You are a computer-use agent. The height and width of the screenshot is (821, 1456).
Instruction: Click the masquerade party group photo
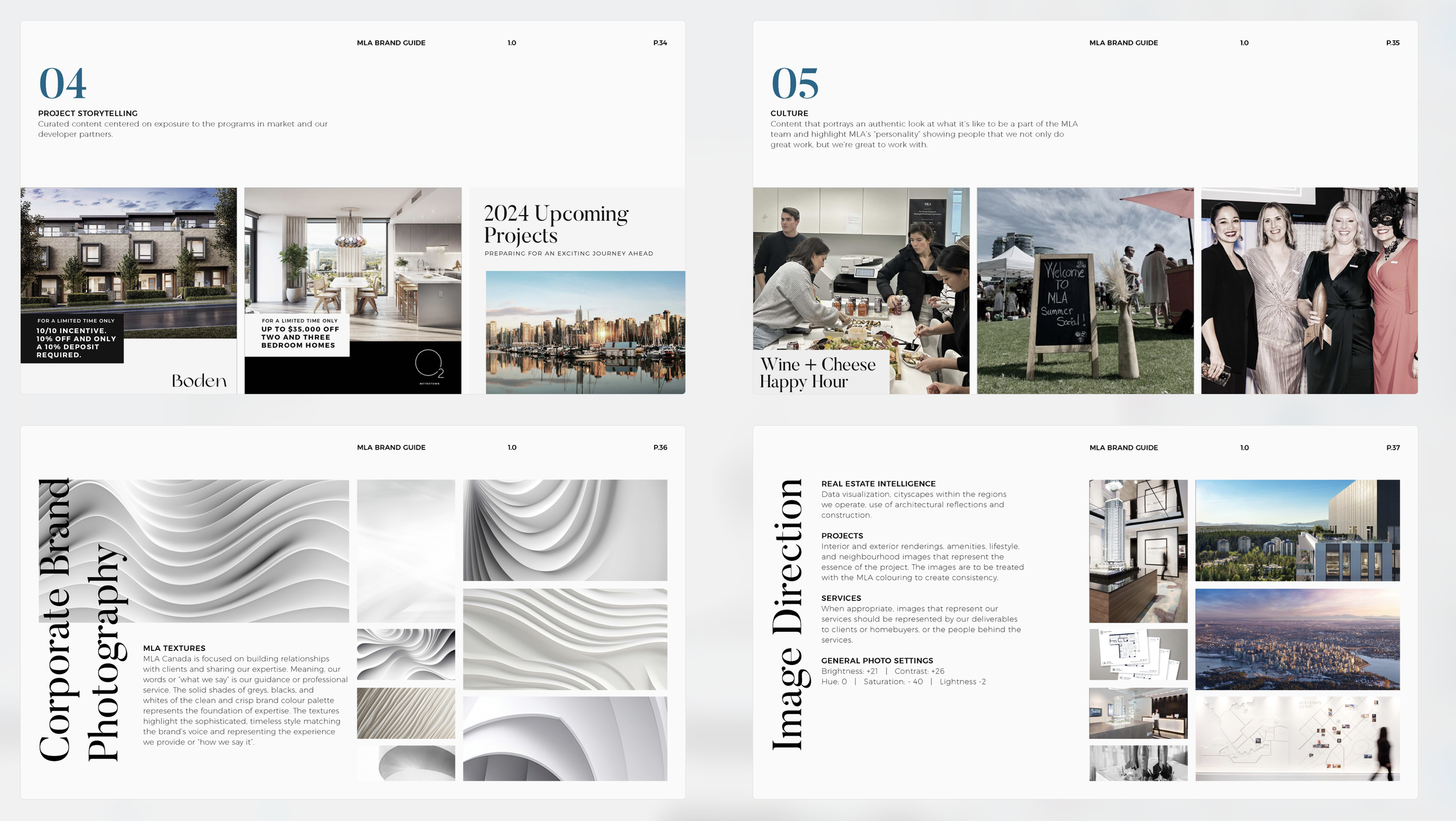(1309, 291)
